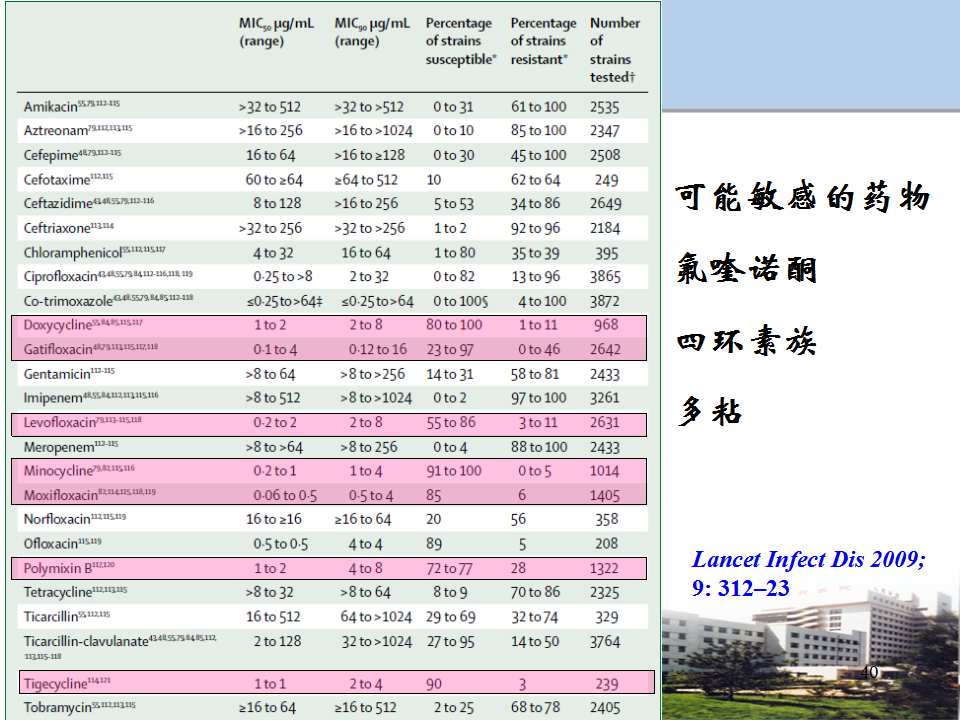The height and width of the screenshot is (720, 960).
Task: Select Minocycline's susceptible value 91 to 100
Action: click(454, 471)
